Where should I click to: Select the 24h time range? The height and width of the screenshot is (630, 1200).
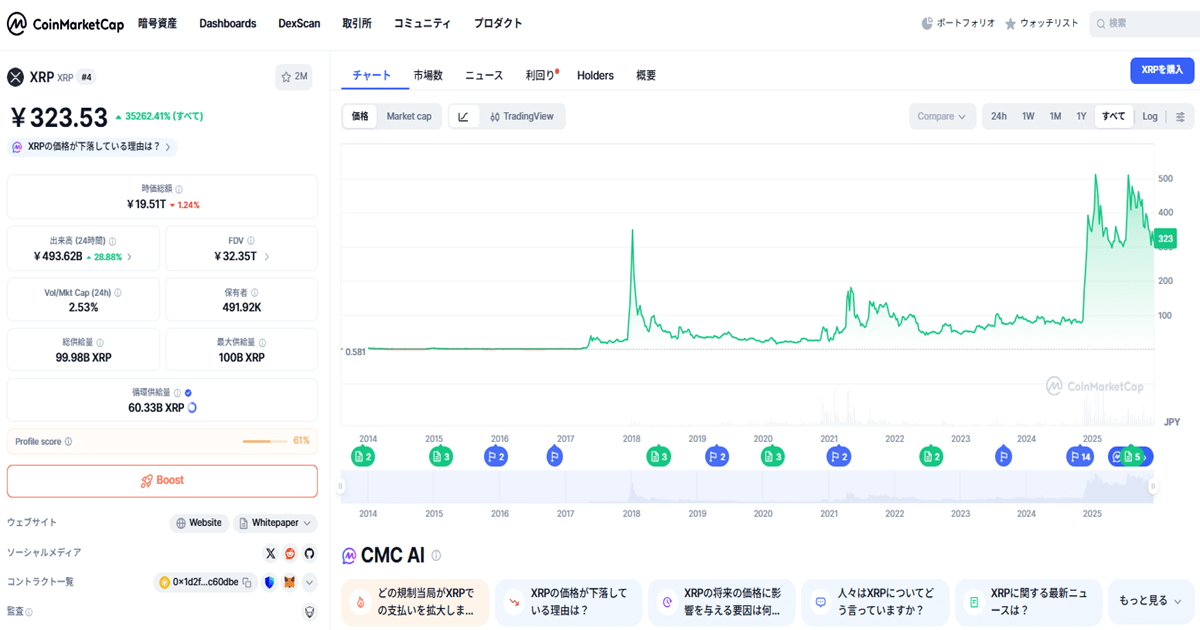998,117
